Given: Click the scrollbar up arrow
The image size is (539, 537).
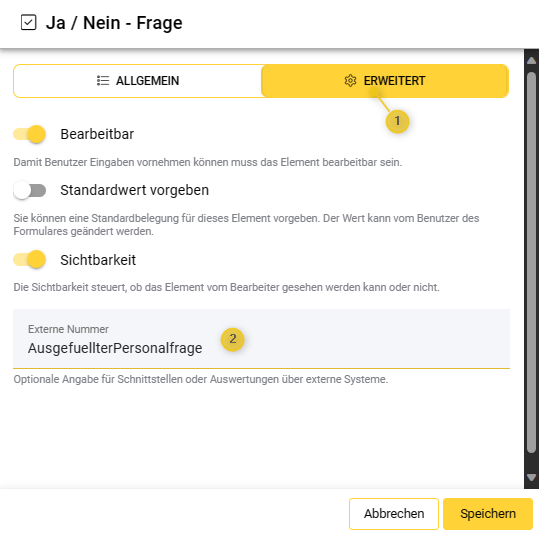Looking at the screenshot, I should 531,61.
